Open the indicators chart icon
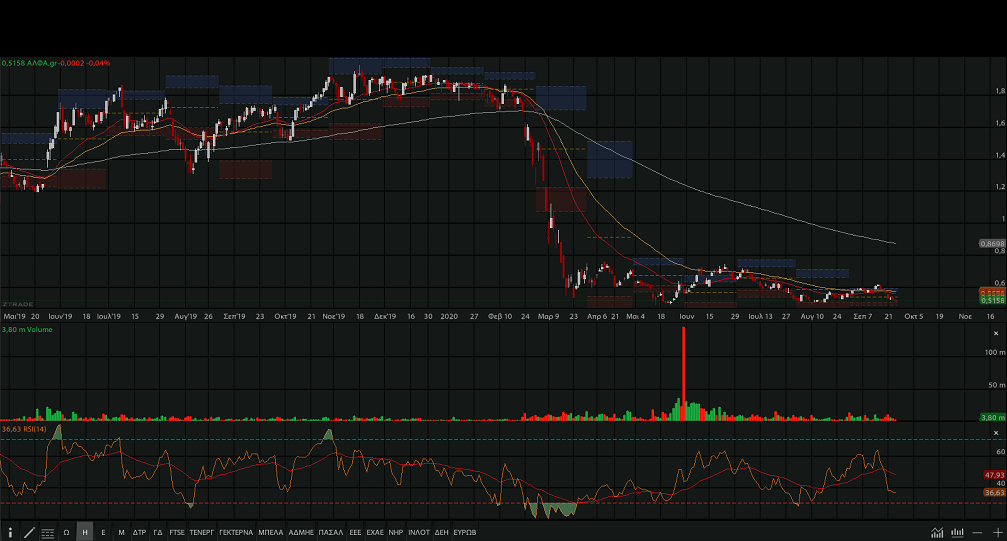The width and height of the screenshot is (1007, 541). 937,532
